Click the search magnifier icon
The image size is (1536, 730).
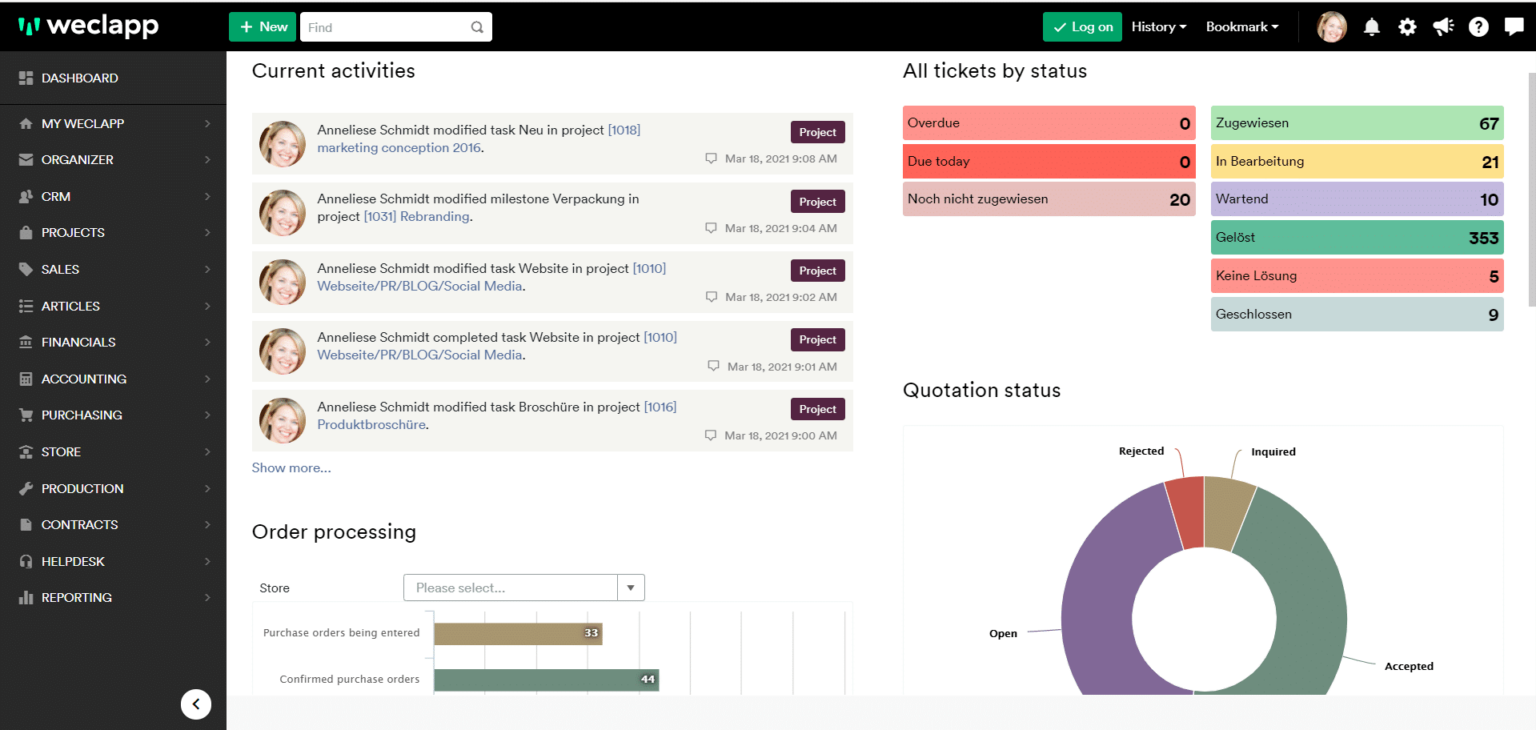click(x=477, y=27)
